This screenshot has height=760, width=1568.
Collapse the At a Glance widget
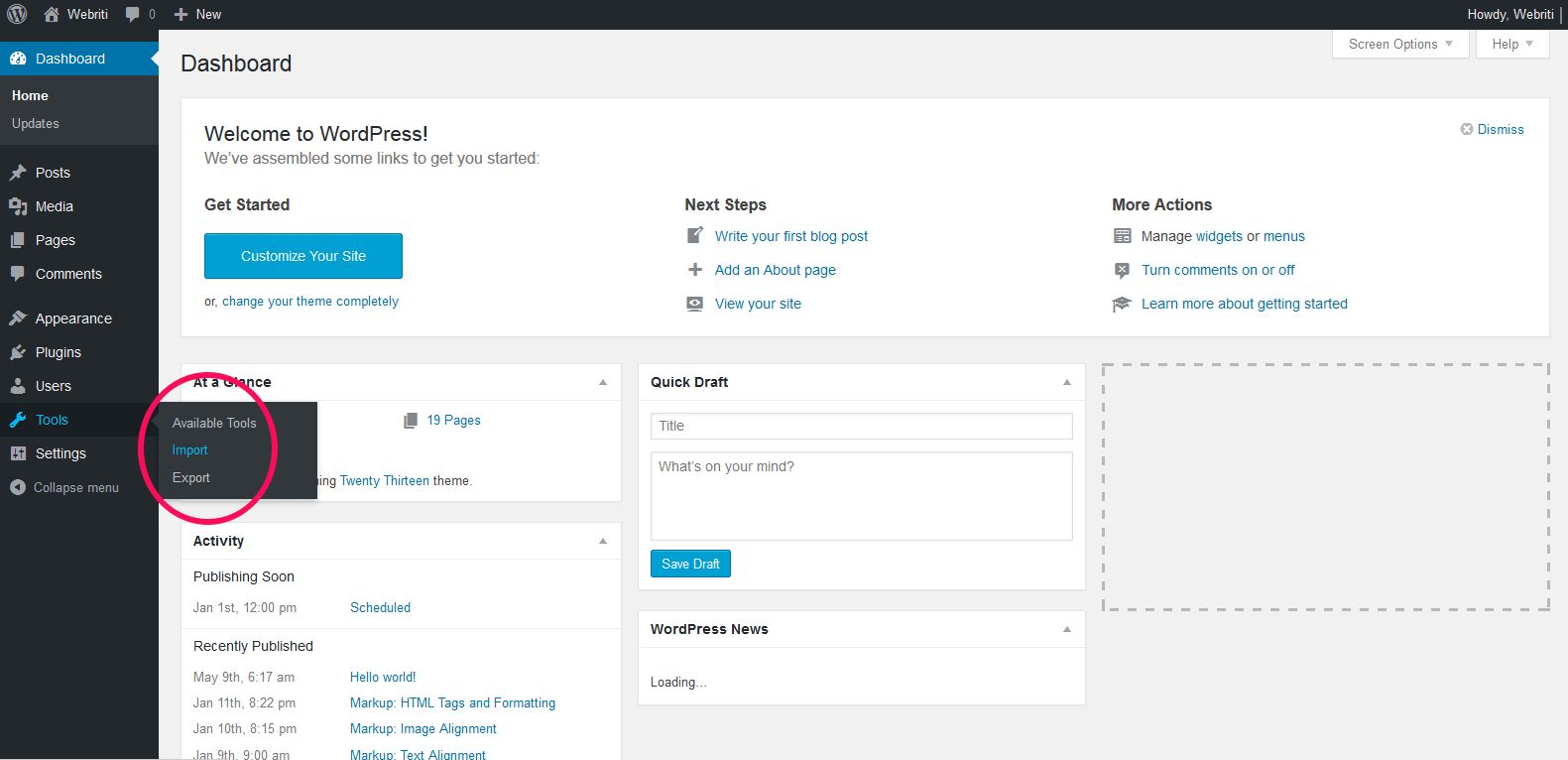603,382
